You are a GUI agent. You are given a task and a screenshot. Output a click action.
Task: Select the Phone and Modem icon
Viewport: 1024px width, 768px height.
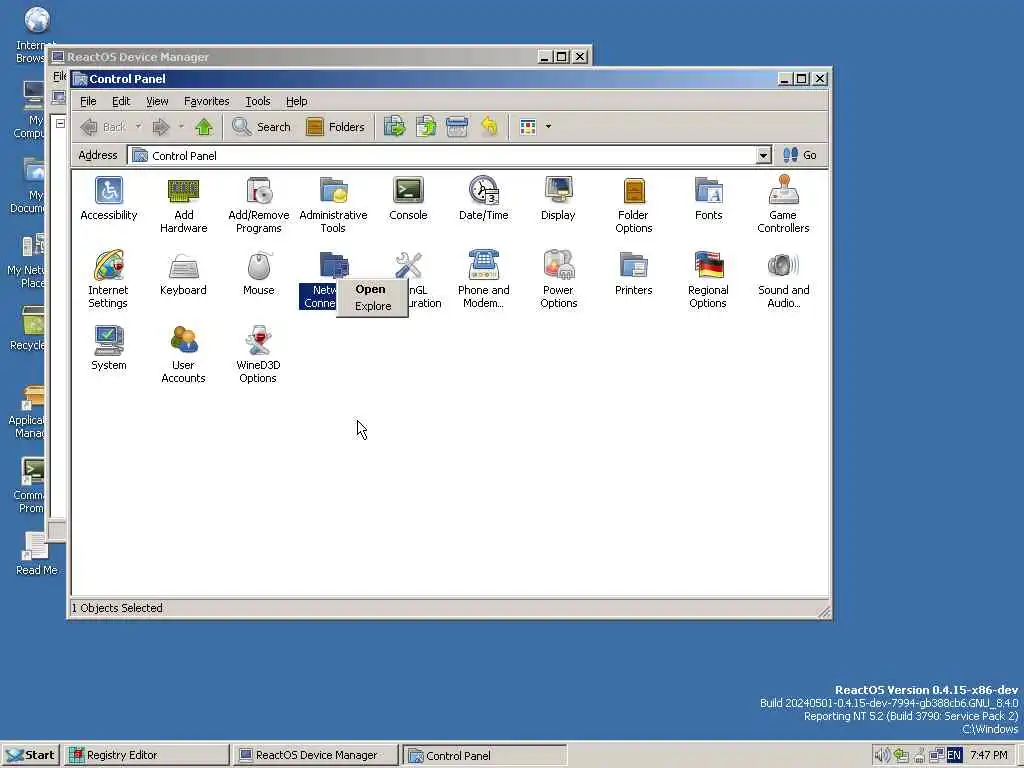coord(483,280)
